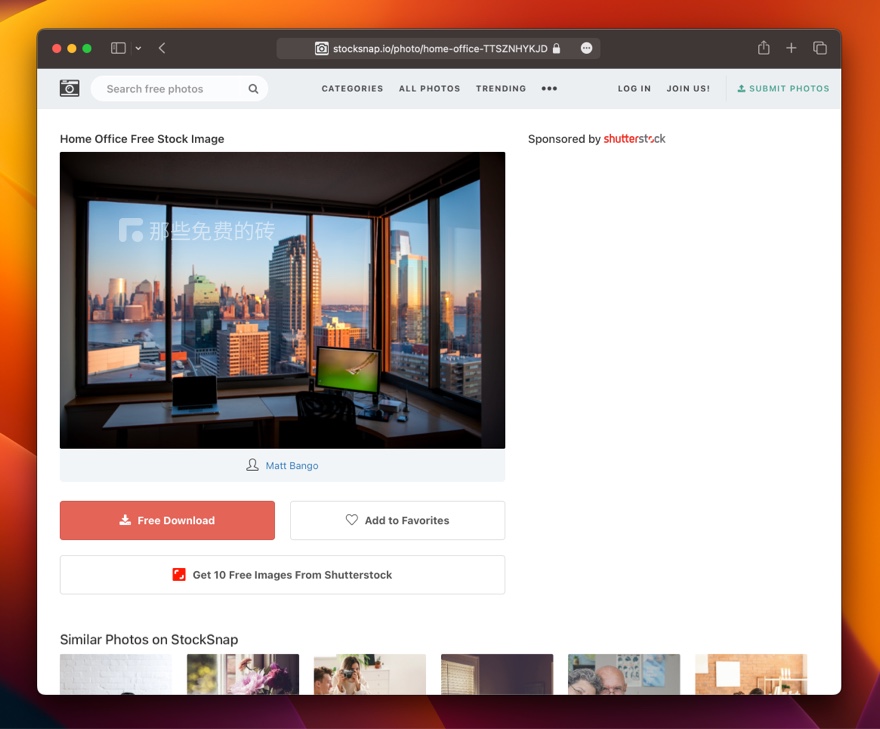
Task: Click the Shutterstock sponsor logo
Action: point(634,139)
